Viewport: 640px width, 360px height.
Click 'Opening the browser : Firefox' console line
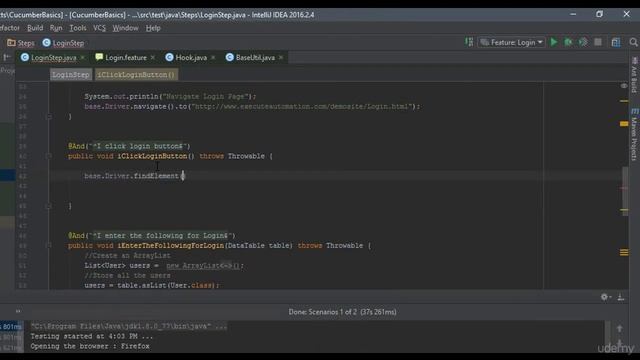tap(90, 346)
